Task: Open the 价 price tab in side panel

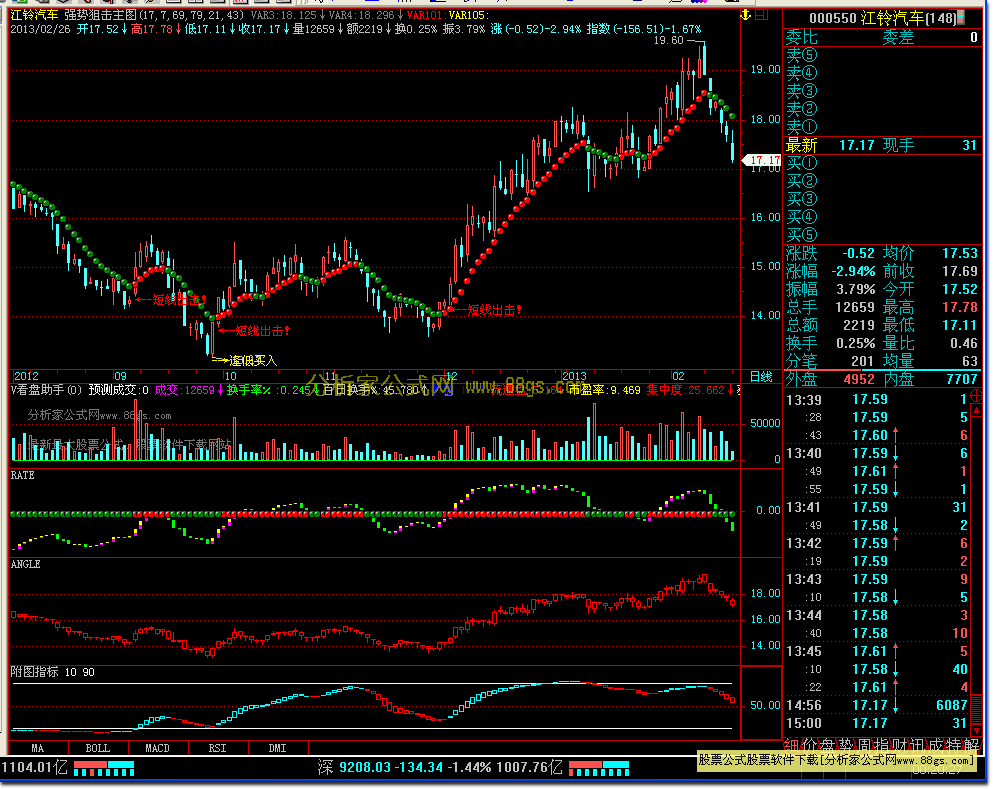Action: tap(810, 745)
